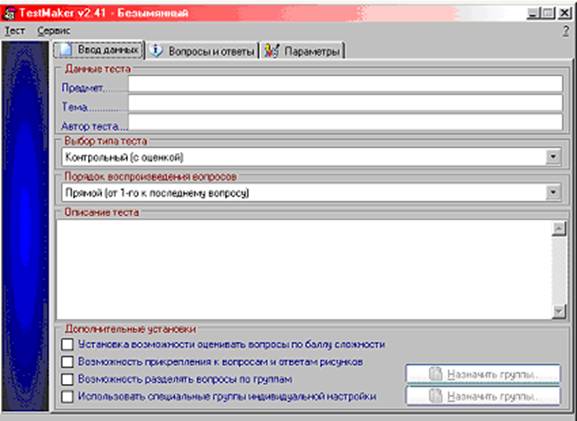Open the Тест menu
The height and width of the screenshot is (421, 577).
coord(15,31)
